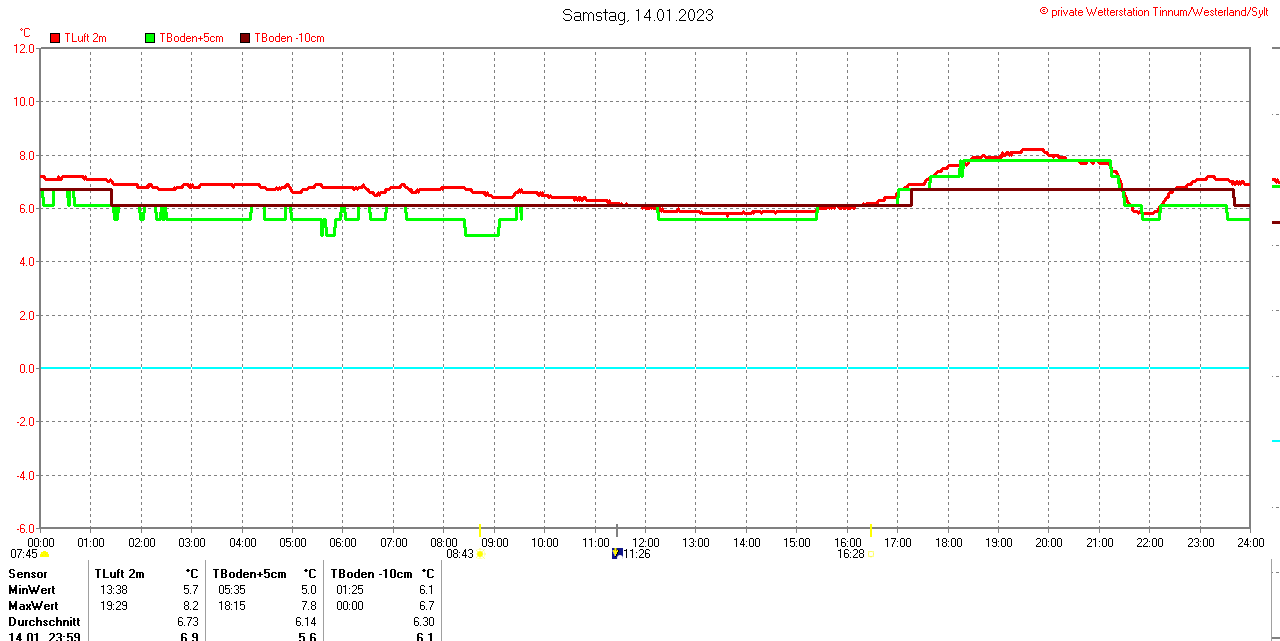Screen dimensions: 1280x641
Task: Click the MinWert row label in table
Action: [x=33, y=590]
